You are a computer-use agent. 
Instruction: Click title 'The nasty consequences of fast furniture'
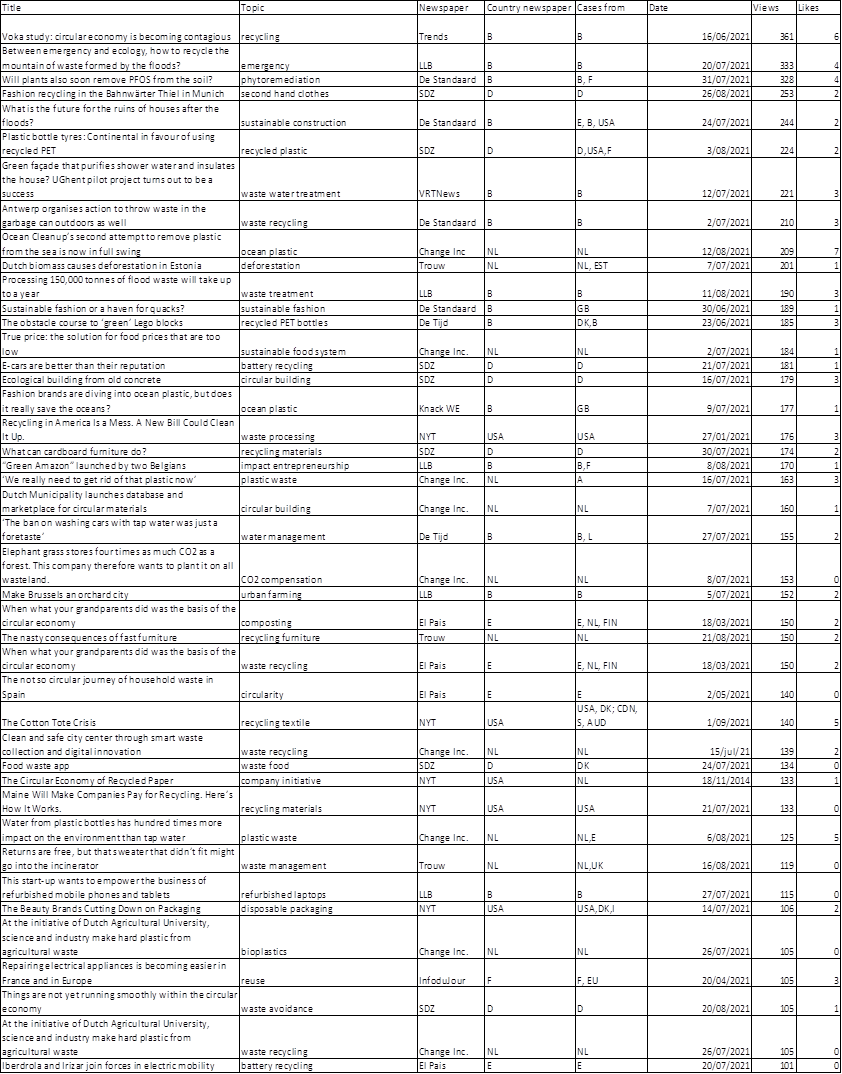120,638
